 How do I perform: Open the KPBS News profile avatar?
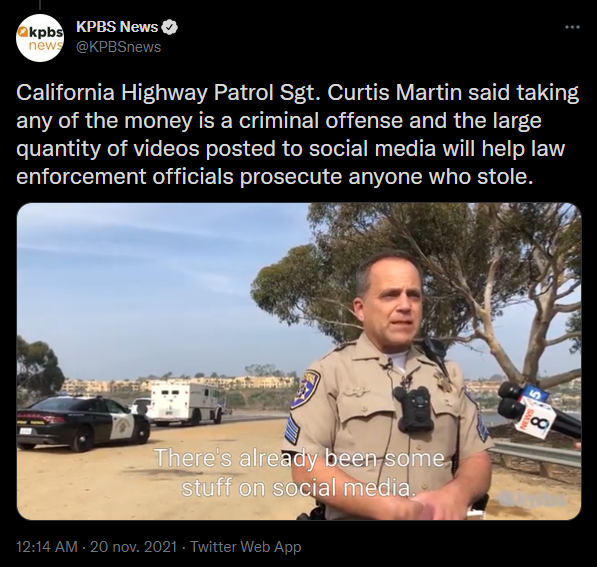coord(40,38)
